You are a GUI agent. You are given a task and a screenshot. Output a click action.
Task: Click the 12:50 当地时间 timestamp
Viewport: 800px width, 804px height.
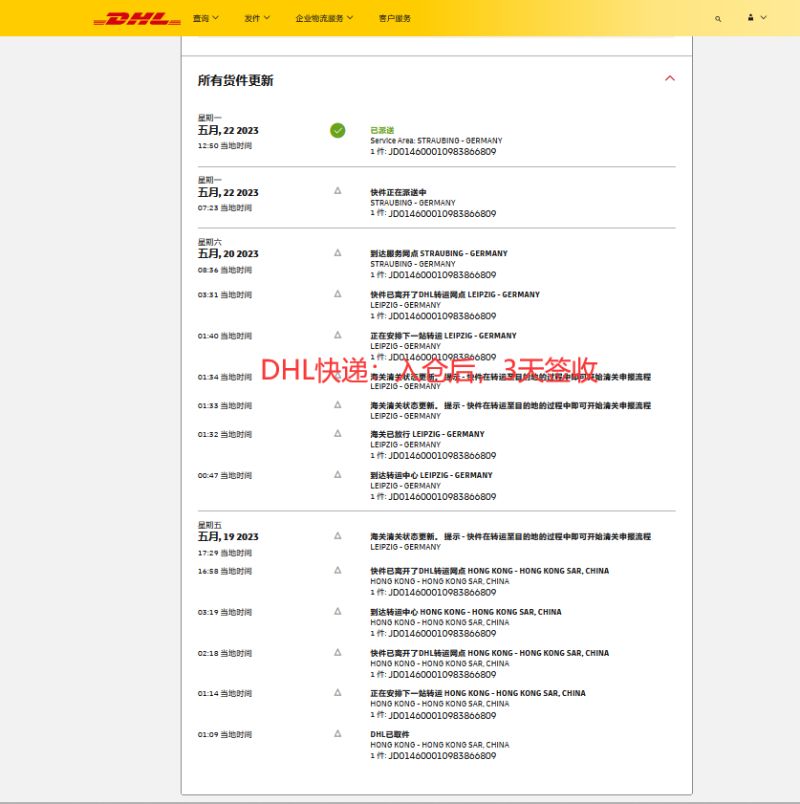tap(225, 146)
